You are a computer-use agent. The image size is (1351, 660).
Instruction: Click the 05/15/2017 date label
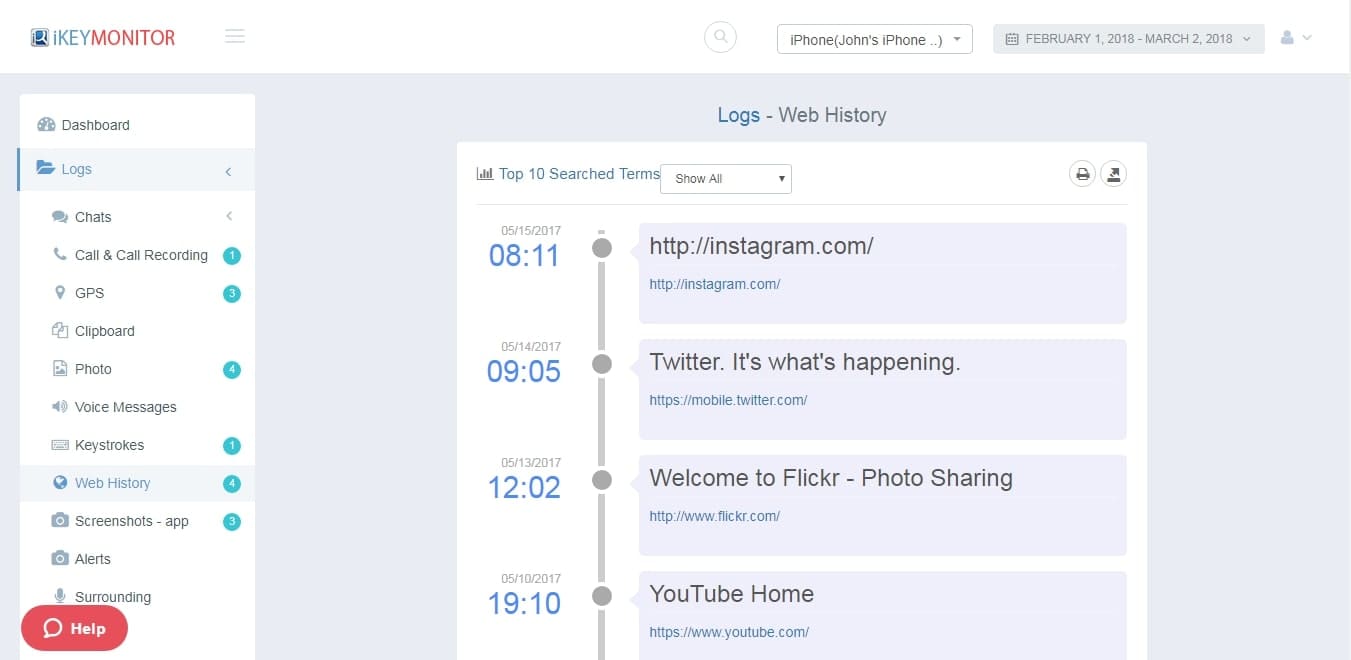(531, 231)
